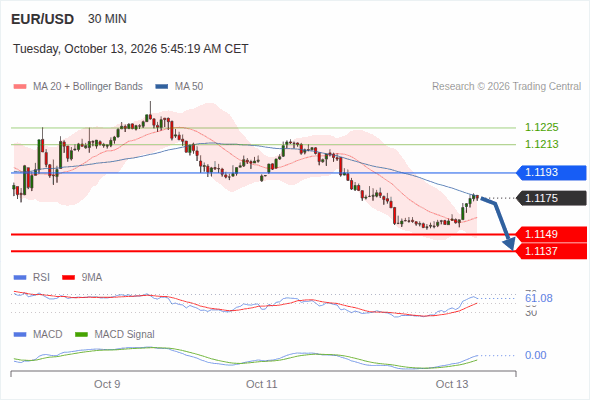The width and height of the screenshot is (590, 400).
Task: Click the Oct 13 date axis label
Action: [x=452, y=384]
